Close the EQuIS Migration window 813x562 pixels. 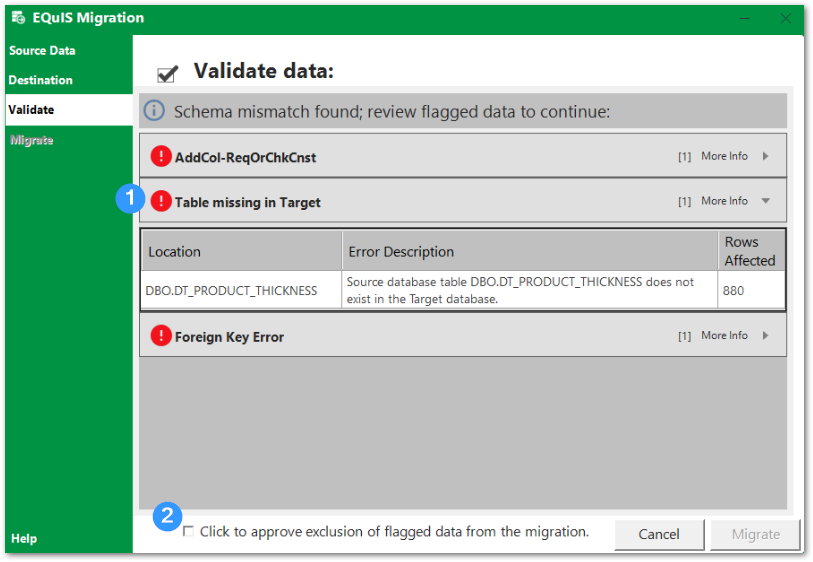786,19
